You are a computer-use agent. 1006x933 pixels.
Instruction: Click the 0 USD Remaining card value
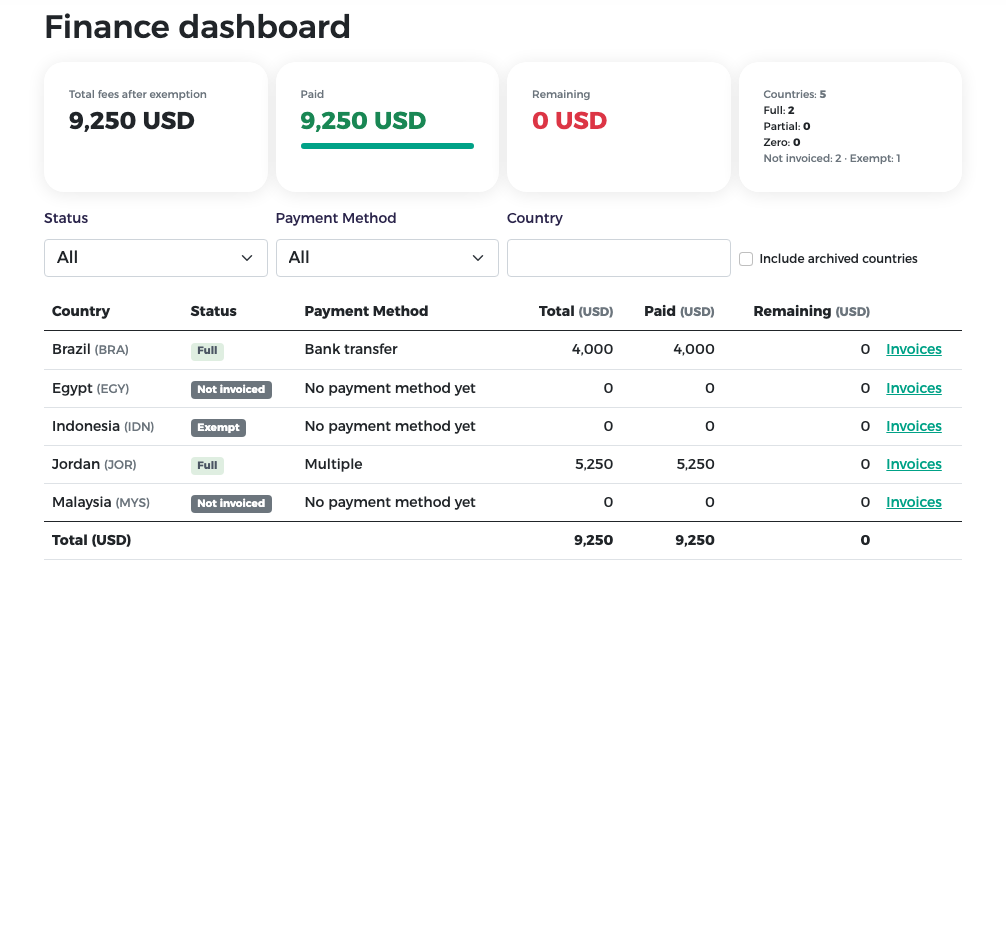(569, 121)
